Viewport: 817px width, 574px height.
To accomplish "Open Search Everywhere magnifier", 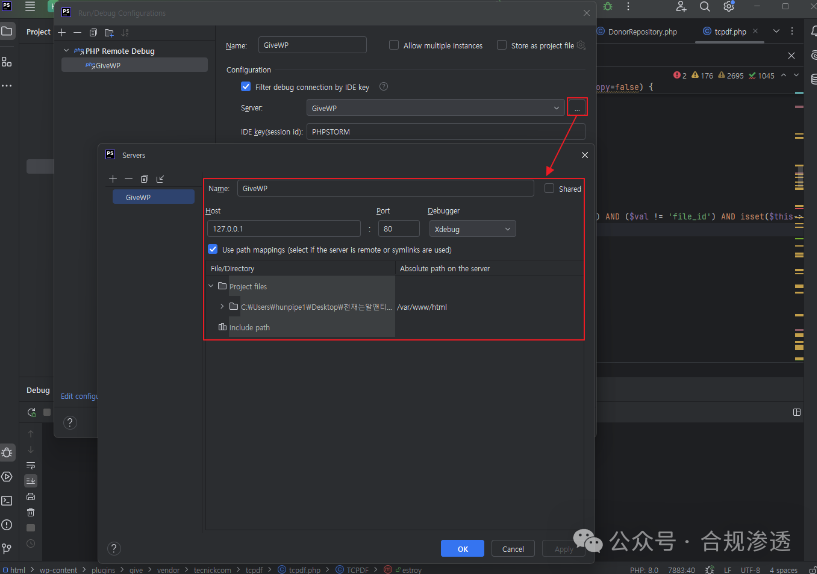I will pyautogui.click(x=704, y=6).
